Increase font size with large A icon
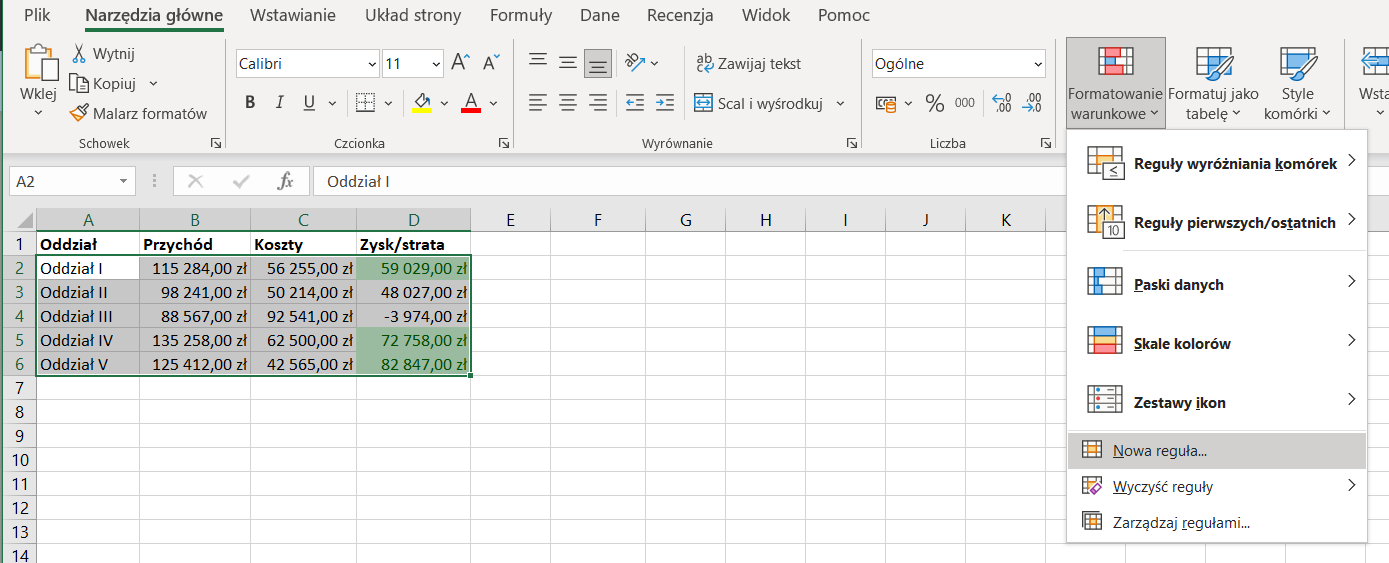Image resolution: width=1389 pixels, height=563 pixels. 460,63
